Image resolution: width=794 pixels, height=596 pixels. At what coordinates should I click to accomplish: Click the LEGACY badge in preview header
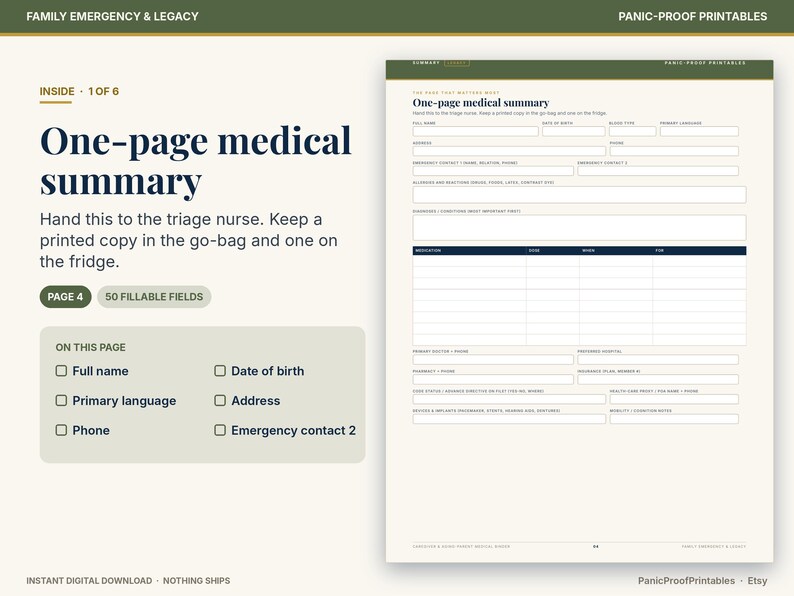coord(457,63)
